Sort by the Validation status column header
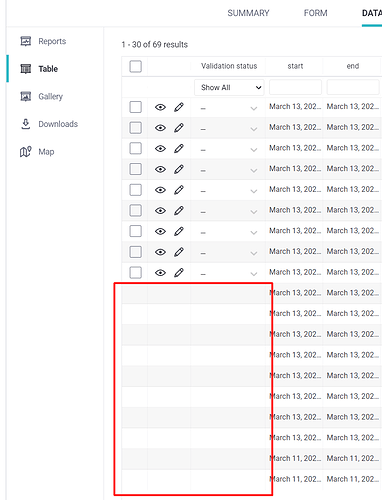The image size is (382, 500). pos(229,66)
